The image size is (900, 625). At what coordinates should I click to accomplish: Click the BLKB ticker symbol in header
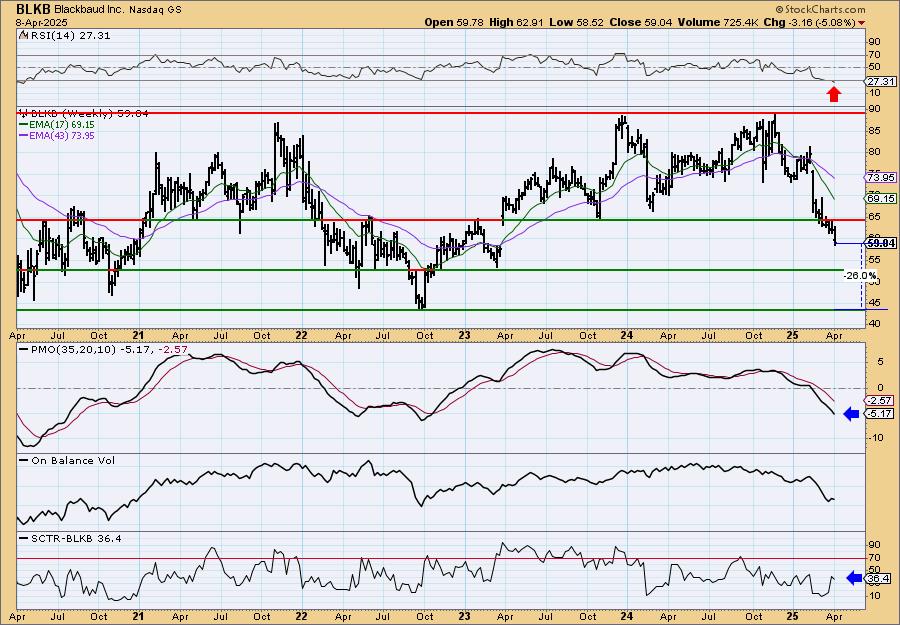tap(34, 10)
